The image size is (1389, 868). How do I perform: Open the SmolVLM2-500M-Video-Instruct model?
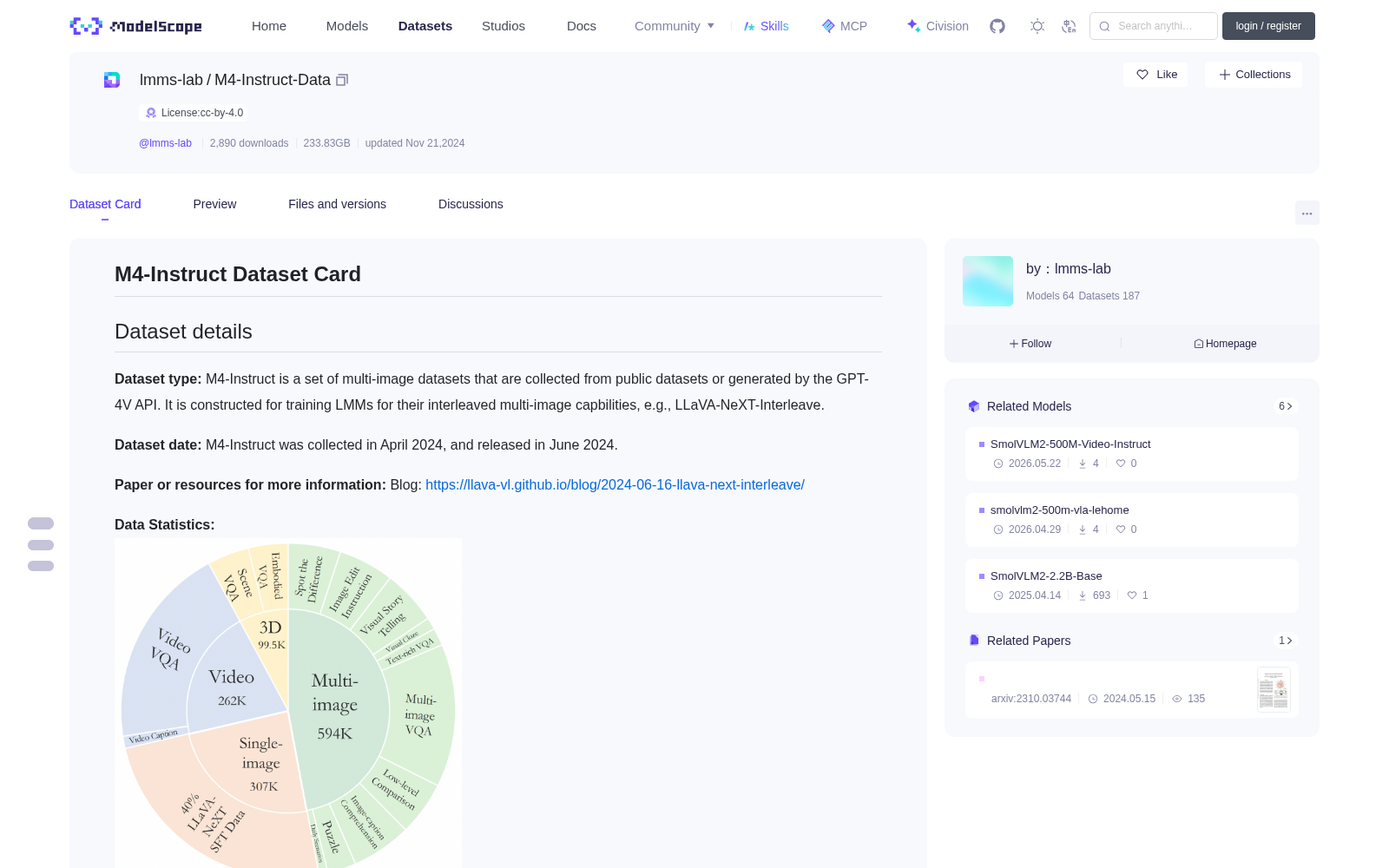pos(1070,444)
